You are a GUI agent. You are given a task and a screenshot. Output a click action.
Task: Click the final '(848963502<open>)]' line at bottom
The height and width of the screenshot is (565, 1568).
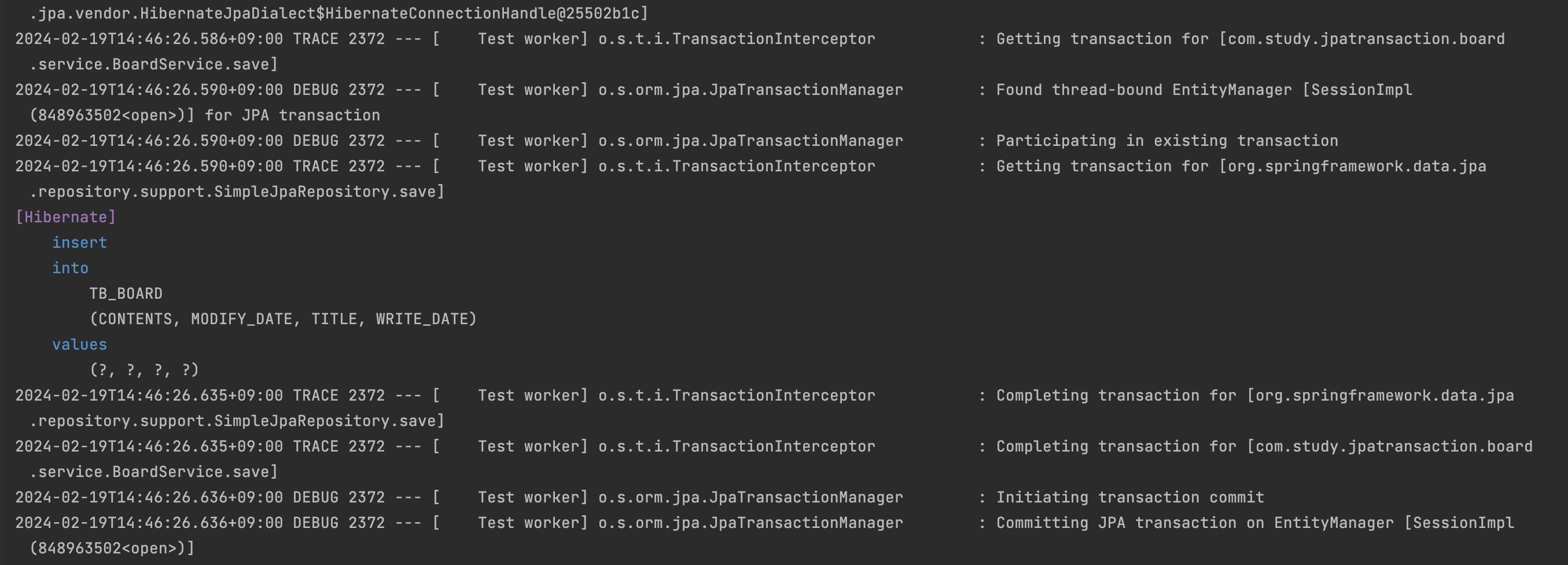(x=112, y=549)
